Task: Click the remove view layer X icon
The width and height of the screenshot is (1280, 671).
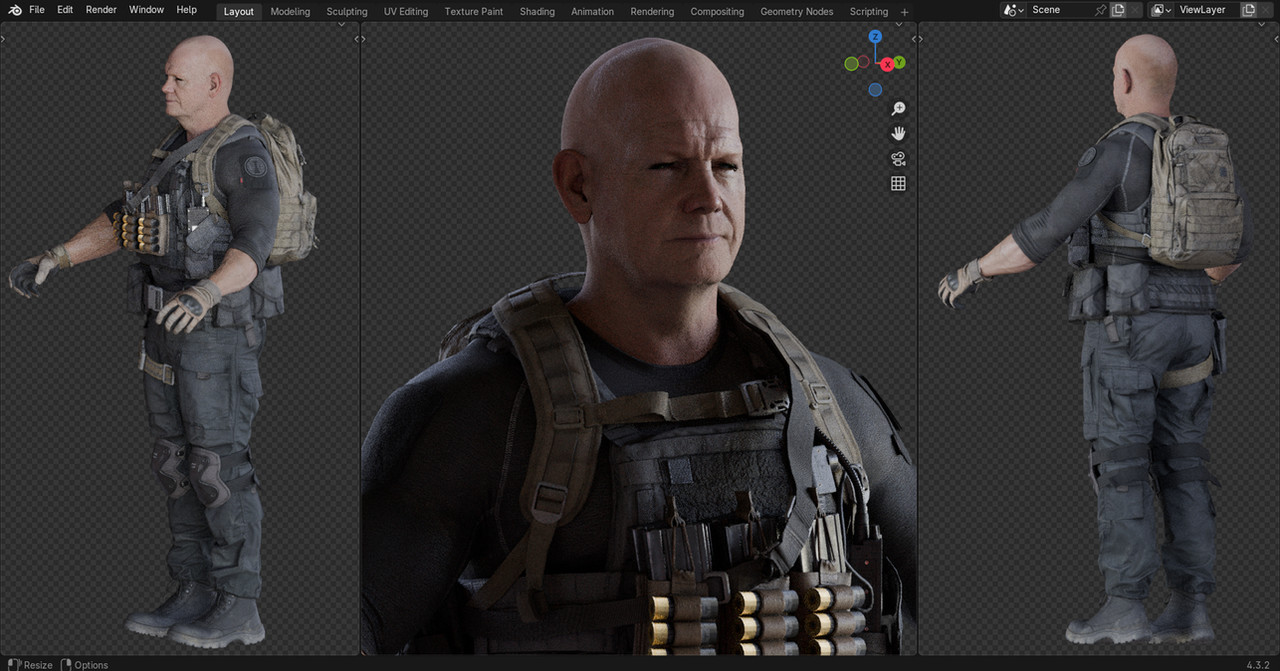Action: point(1265,10)
